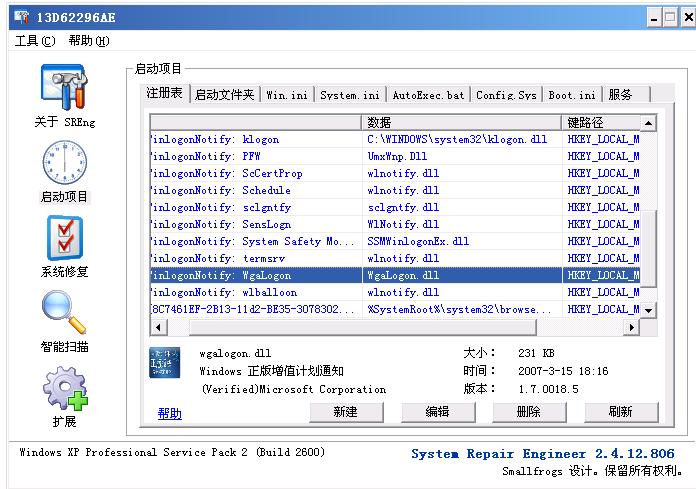This screenshot has height=489, width=696.
Task: Open Smart Scan magnifier icon
Action: pos(64,312)
